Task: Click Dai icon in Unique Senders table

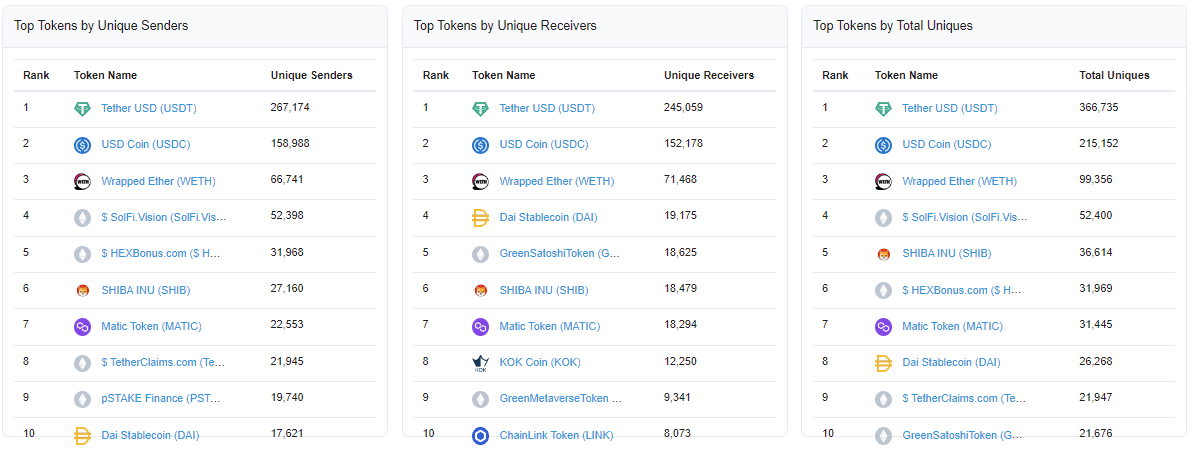Action: pos(82,436)
